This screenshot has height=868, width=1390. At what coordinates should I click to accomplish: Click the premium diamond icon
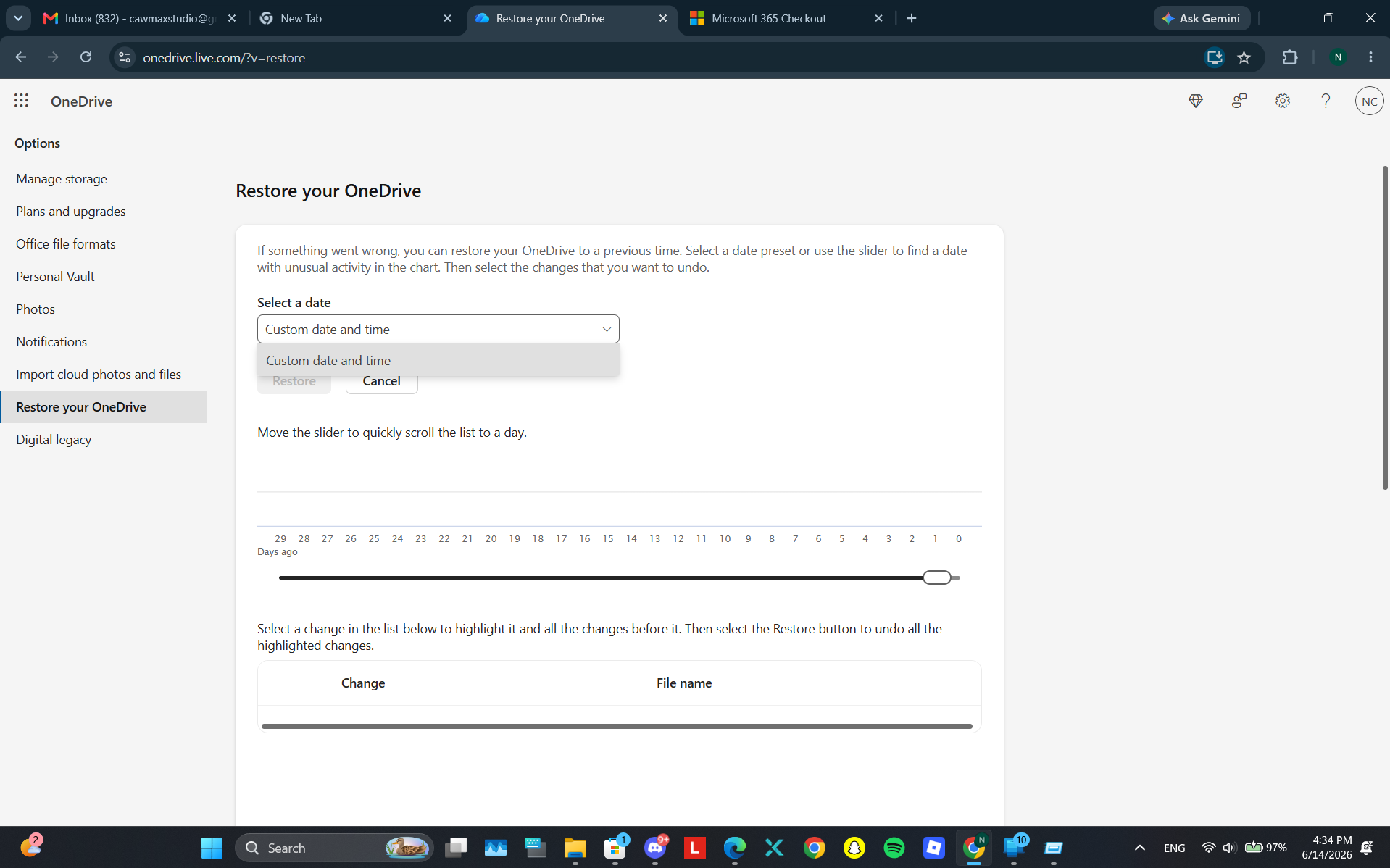coord(1196,101)
